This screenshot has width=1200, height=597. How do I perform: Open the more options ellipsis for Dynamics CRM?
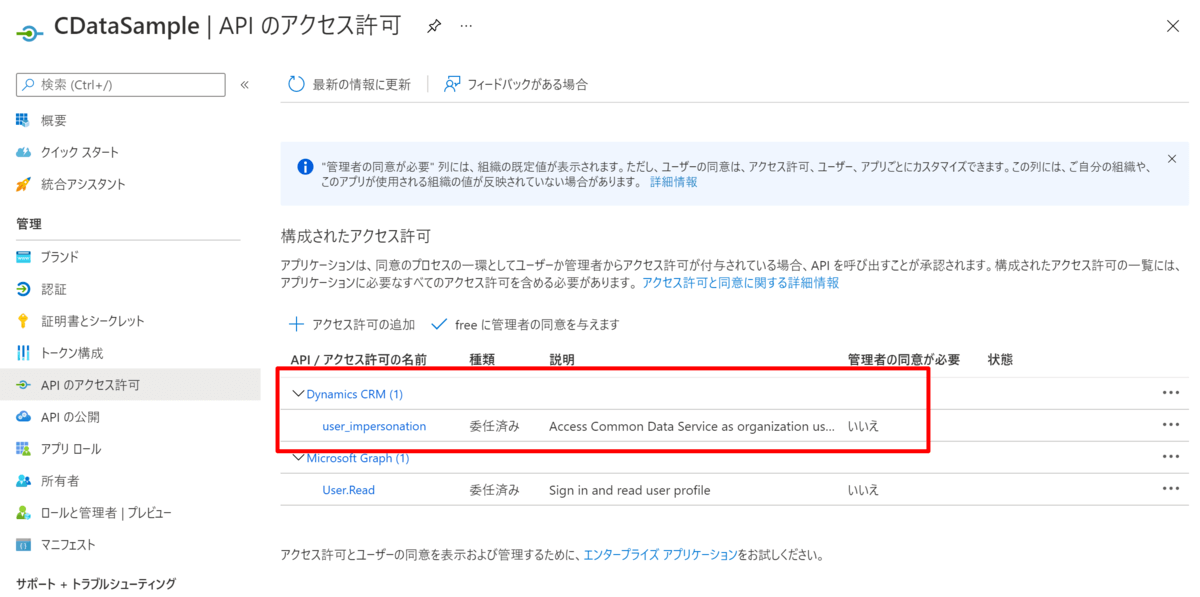point(1171,393)
